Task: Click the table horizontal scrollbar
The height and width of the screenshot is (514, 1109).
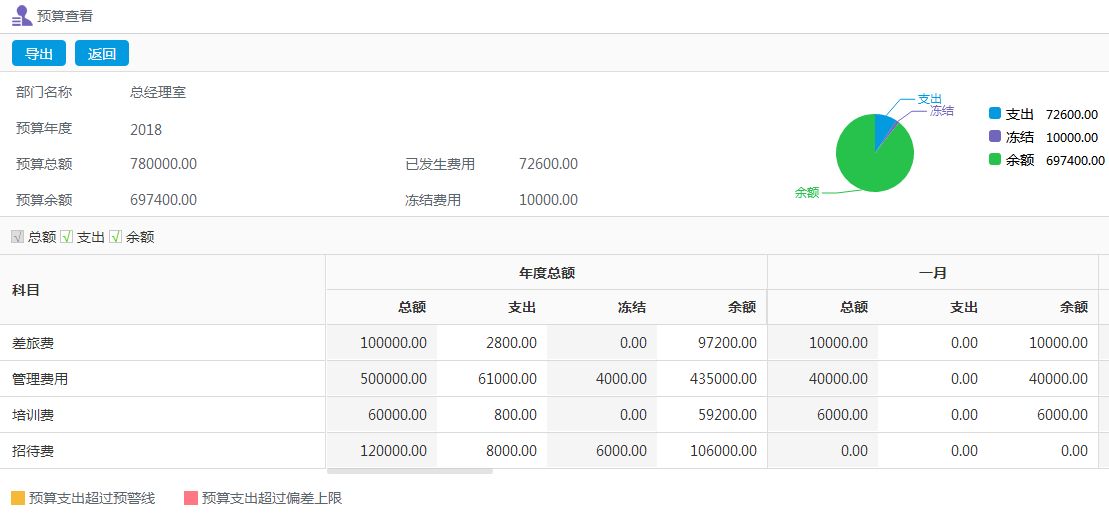Action: click(410, 471)
